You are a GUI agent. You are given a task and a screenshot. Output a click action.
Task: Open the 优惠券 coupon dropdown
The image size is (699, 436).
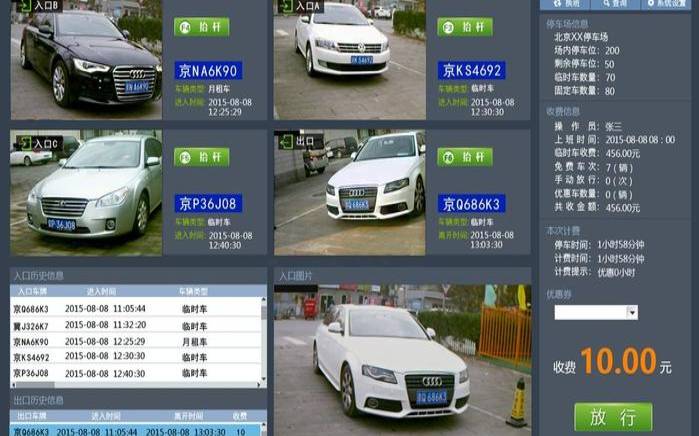point(631,313)
